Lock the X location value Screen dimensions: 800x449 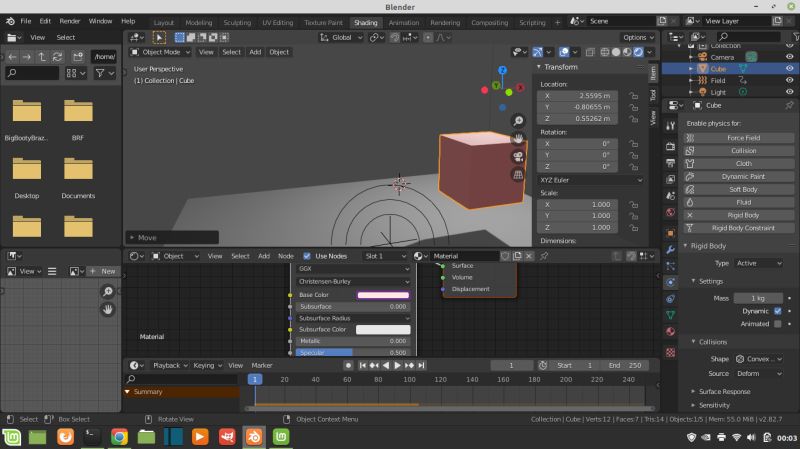(633, 95)
